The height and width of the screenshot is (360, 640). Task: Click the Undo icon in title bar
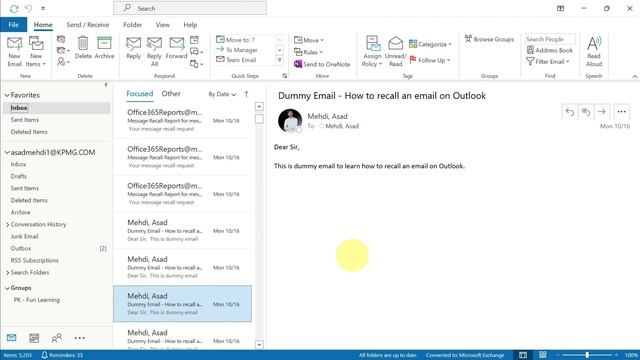pos(28,8)
